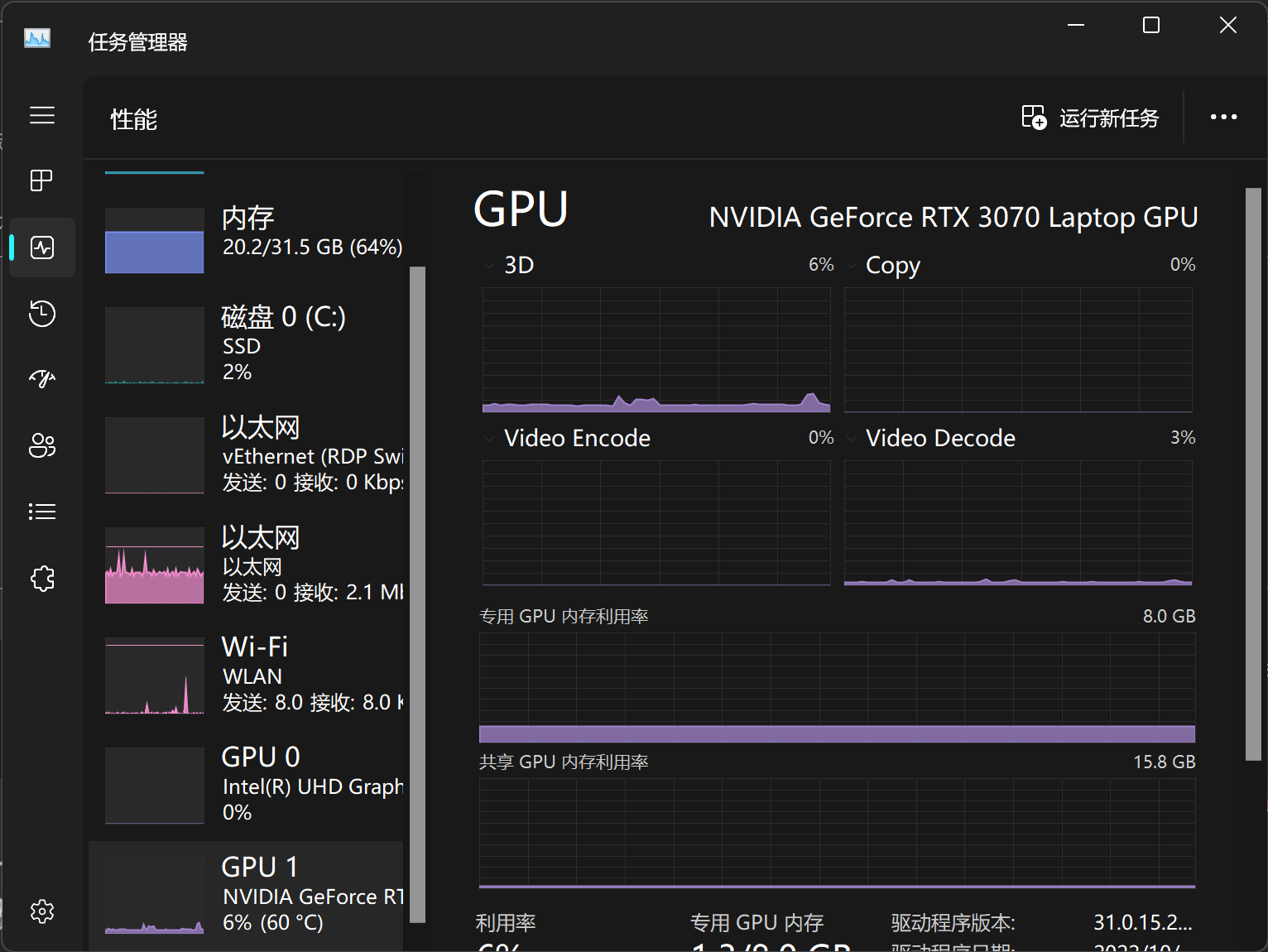This screenshot has height=952, width=1268.
Task: Open Task Manager settings gear
Action: coord(42,911)
